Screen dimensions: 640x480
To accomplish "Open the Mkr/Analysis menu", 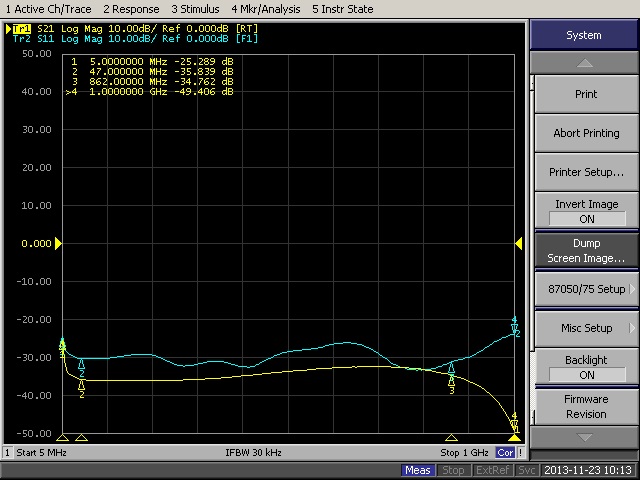I will (266, 9).
